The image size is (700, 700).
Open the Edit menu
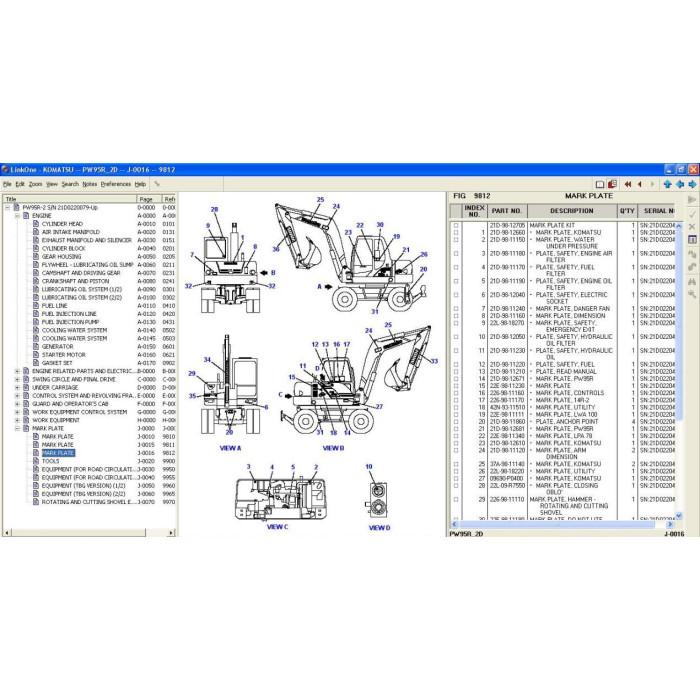(x=20, y=184)
